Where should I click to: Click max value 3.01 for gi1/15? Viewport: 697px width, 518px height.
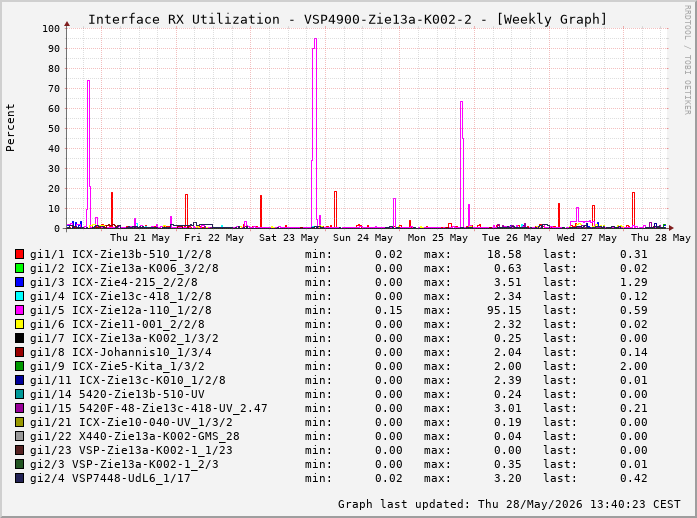[x=508, y=408]
